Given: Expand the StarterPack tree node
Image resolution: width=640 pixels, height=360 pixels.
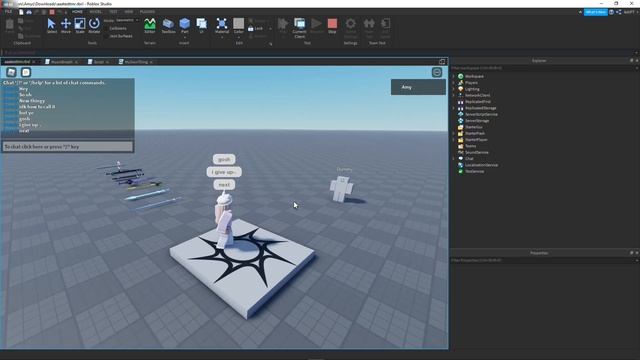Looking at the screenshot, I should (x=453, y=133).
